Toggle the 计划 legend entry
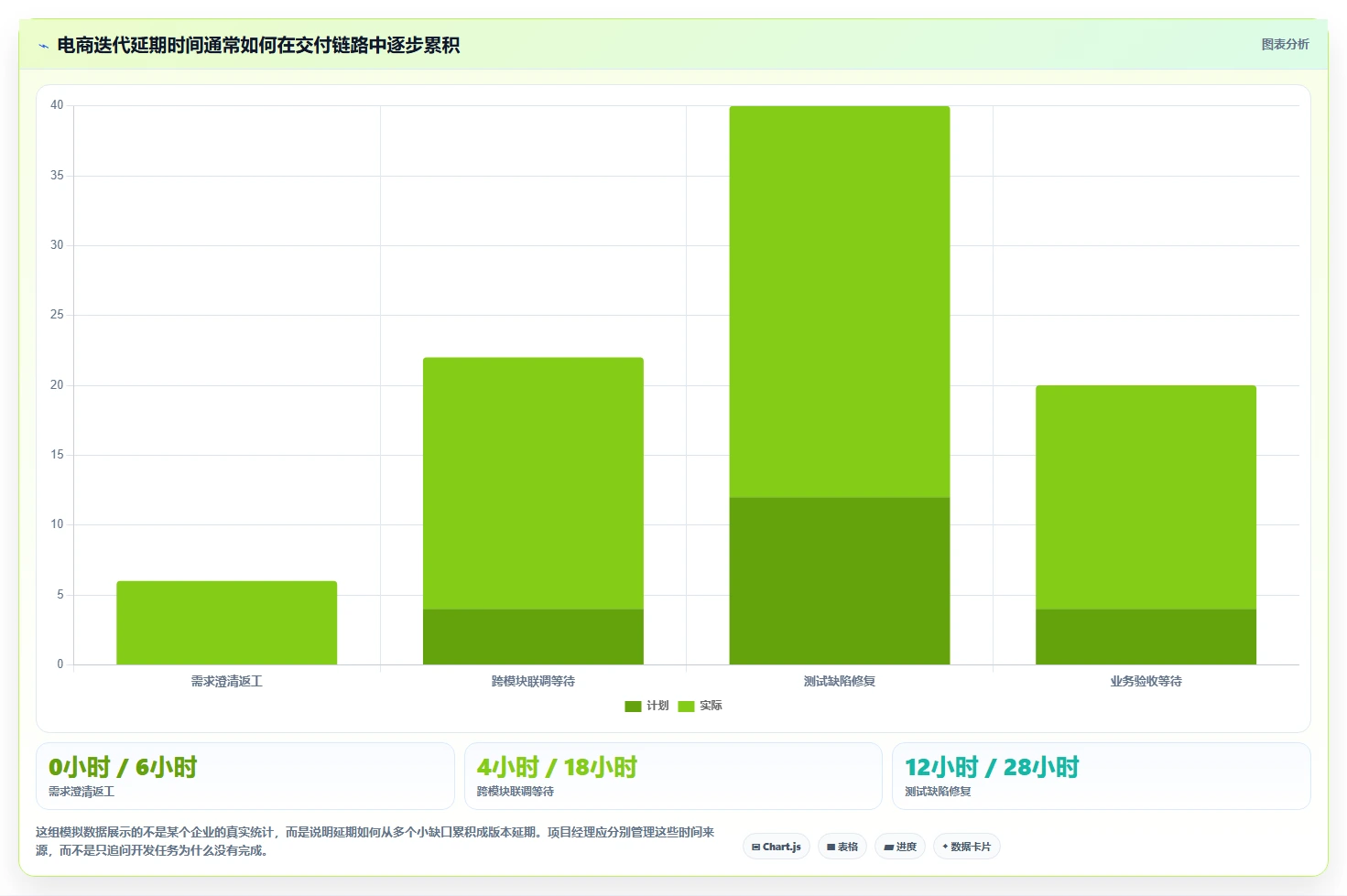The image size is (1347, 896). point(646,706)
